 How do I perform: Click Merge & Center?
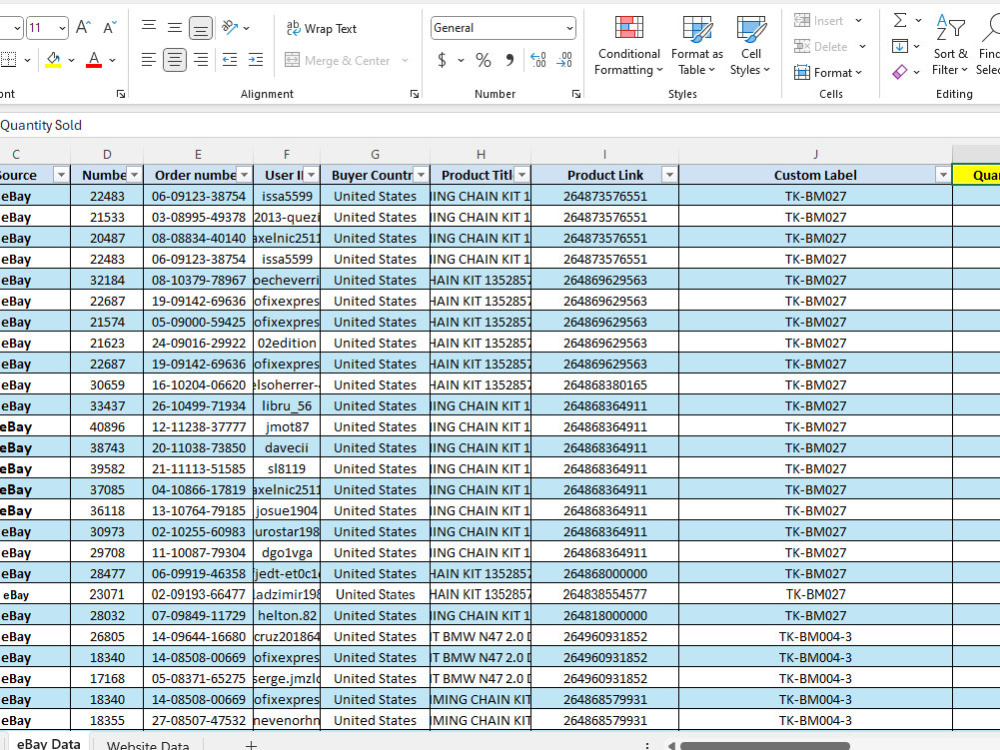point(337,61)
